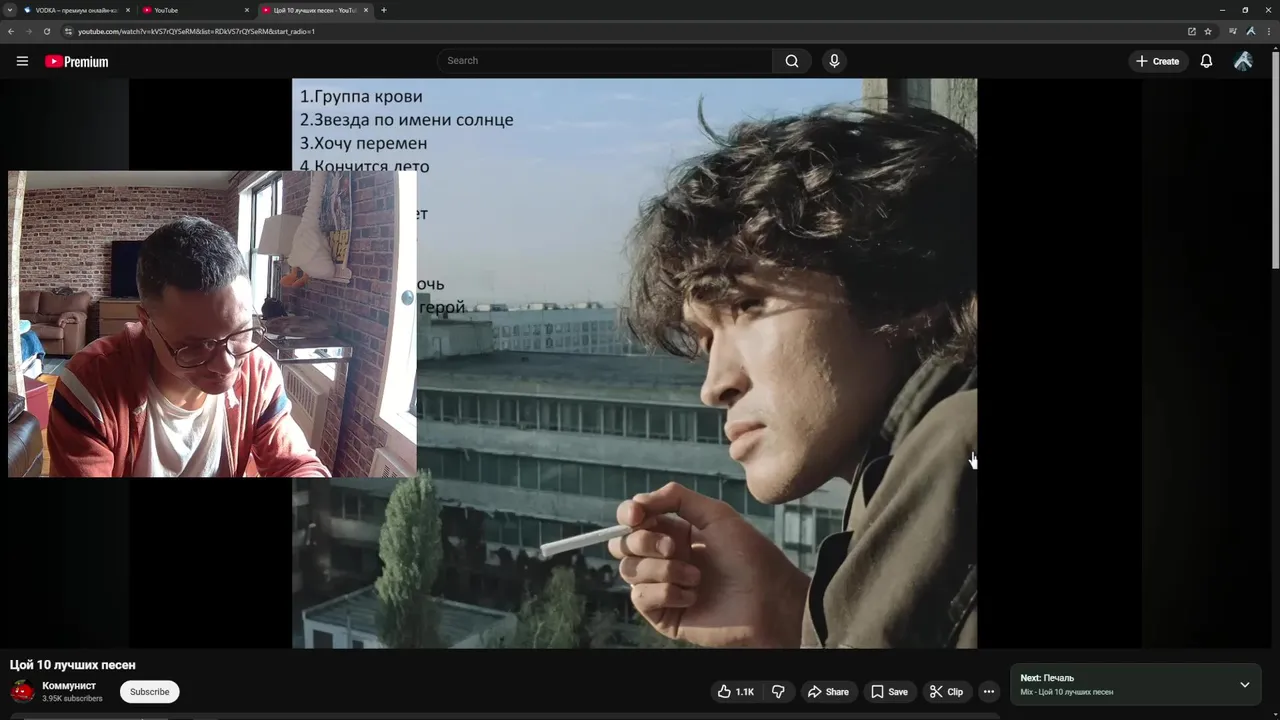Close the YouTube second tab

pos(247,10)
